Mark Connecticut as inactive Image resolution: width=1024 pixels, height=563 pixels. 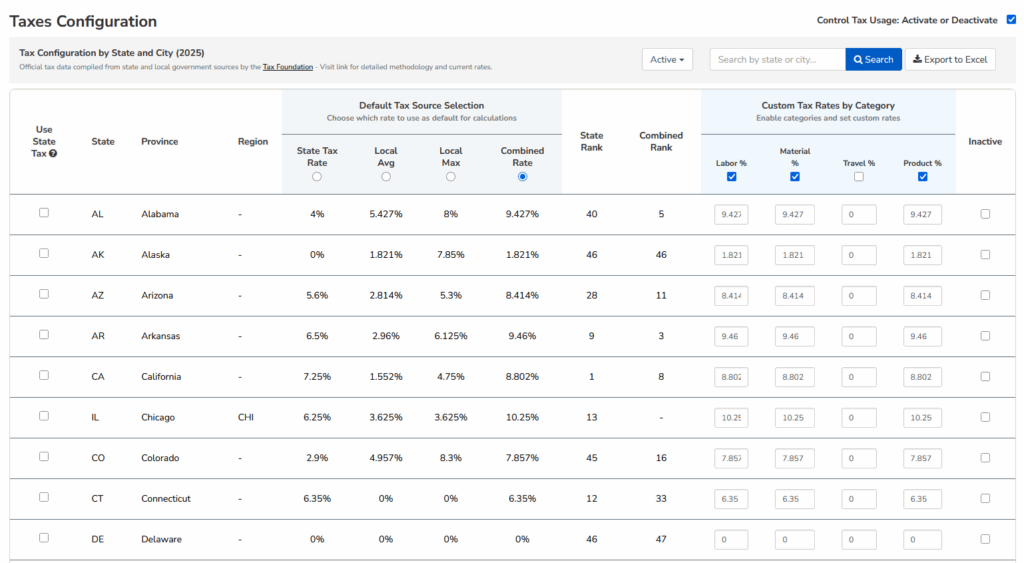tap(985, 498)
